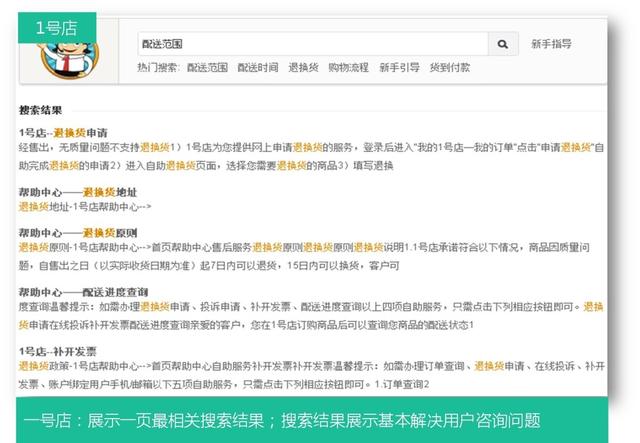Click the 热门搜索: label
This screenshot has width=640, height=443.
(x=157, y=67)
